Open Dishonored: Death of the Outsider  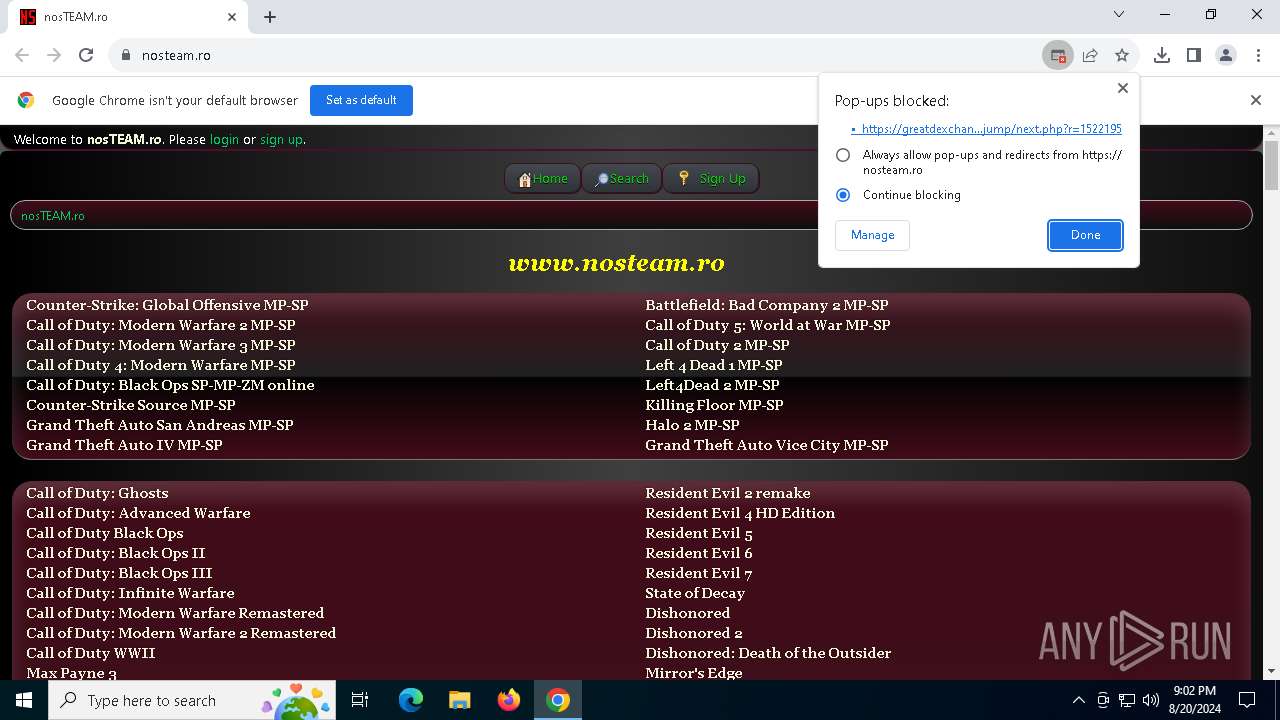768,653
